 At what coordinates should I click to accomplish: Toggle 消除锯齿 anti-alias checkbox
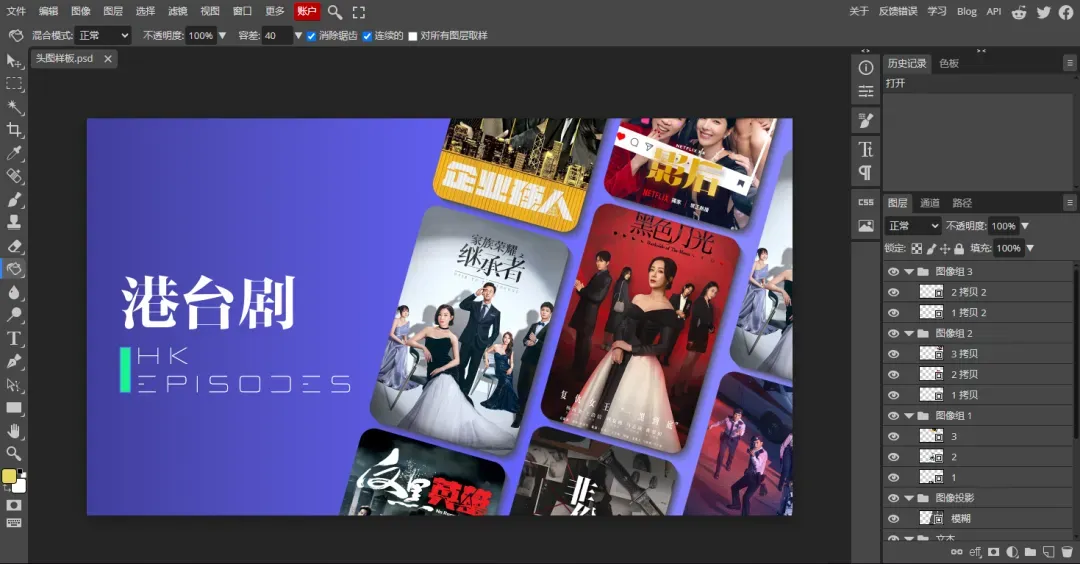click(x=311, y=36)
